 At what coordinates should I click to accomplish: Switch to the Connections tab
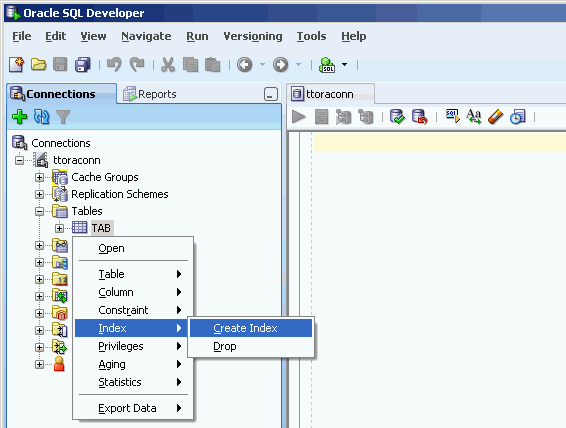61,94
